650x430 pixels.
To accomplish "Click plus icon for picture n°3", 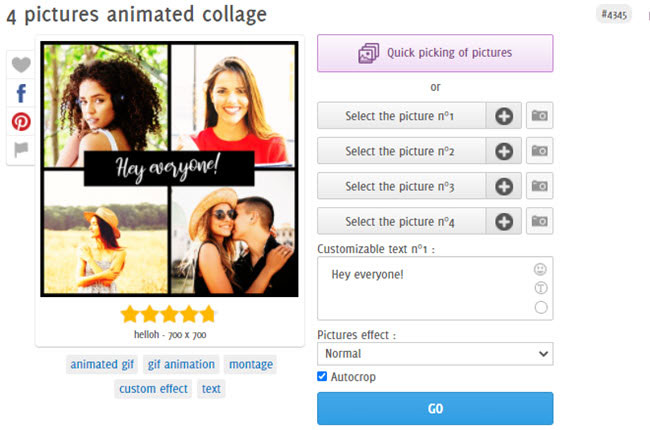I will click(x=504, y=186).
